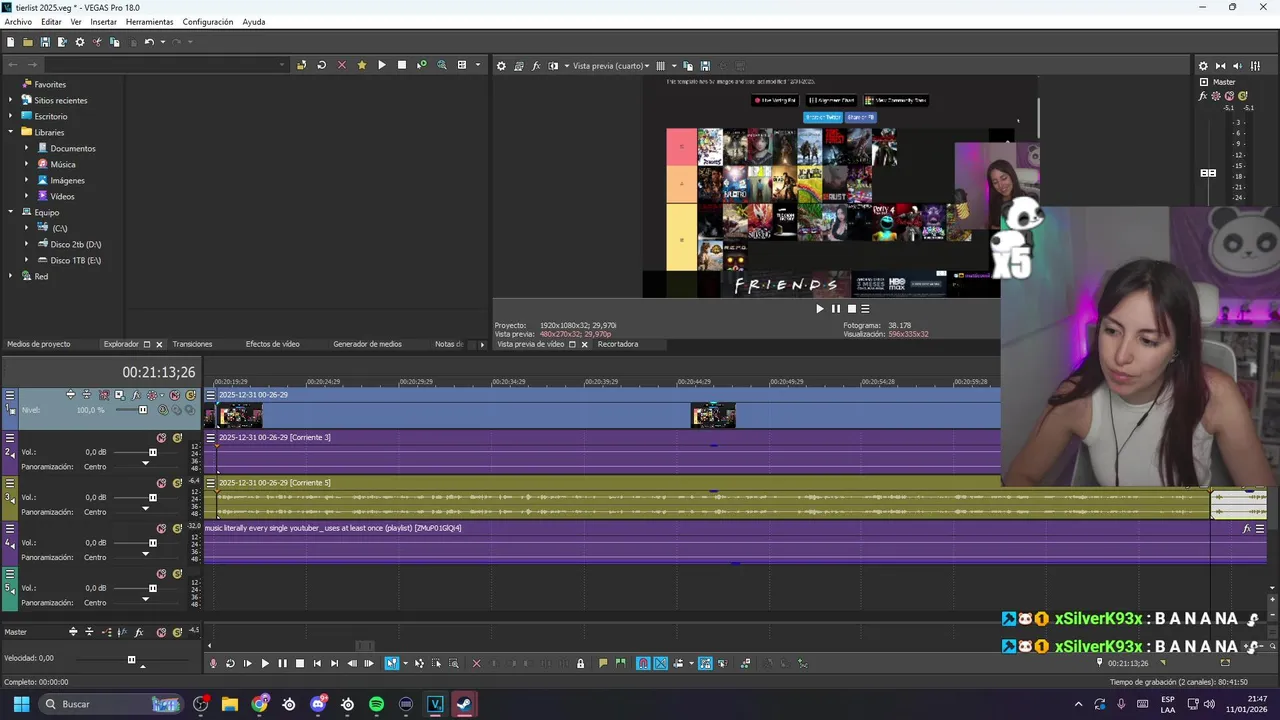The width and height of the screenshot is (1280, 720).
Task: Play the video preview under the preview window
Action: point(820,309)
